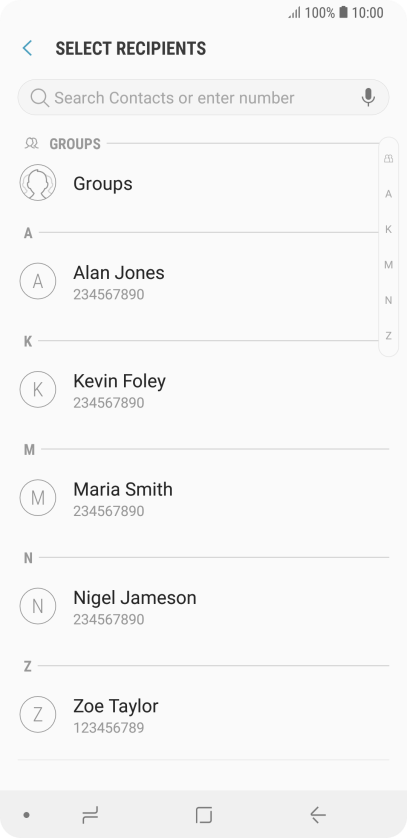Jump to letter M in the index bar
The image size is (407, 838).
[x=388, y=265]
